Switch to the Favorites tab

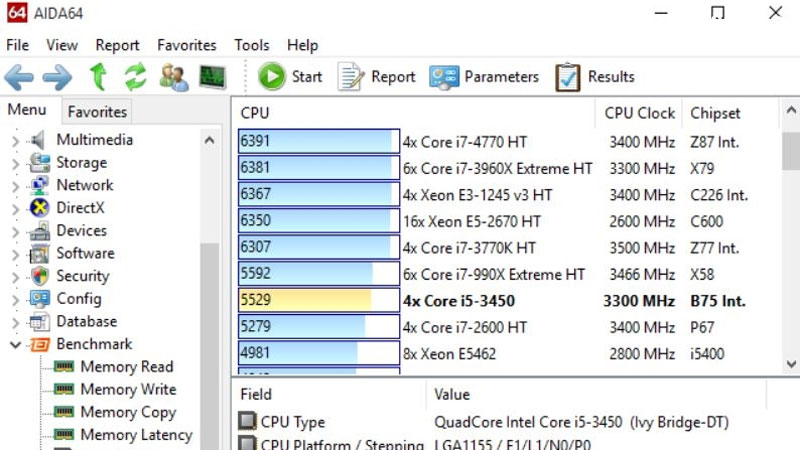97,112
